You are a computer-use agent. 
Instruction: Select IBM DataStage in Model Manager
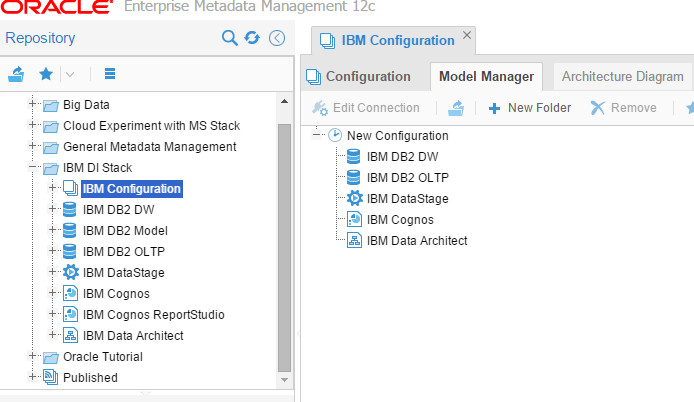point(408,199)
